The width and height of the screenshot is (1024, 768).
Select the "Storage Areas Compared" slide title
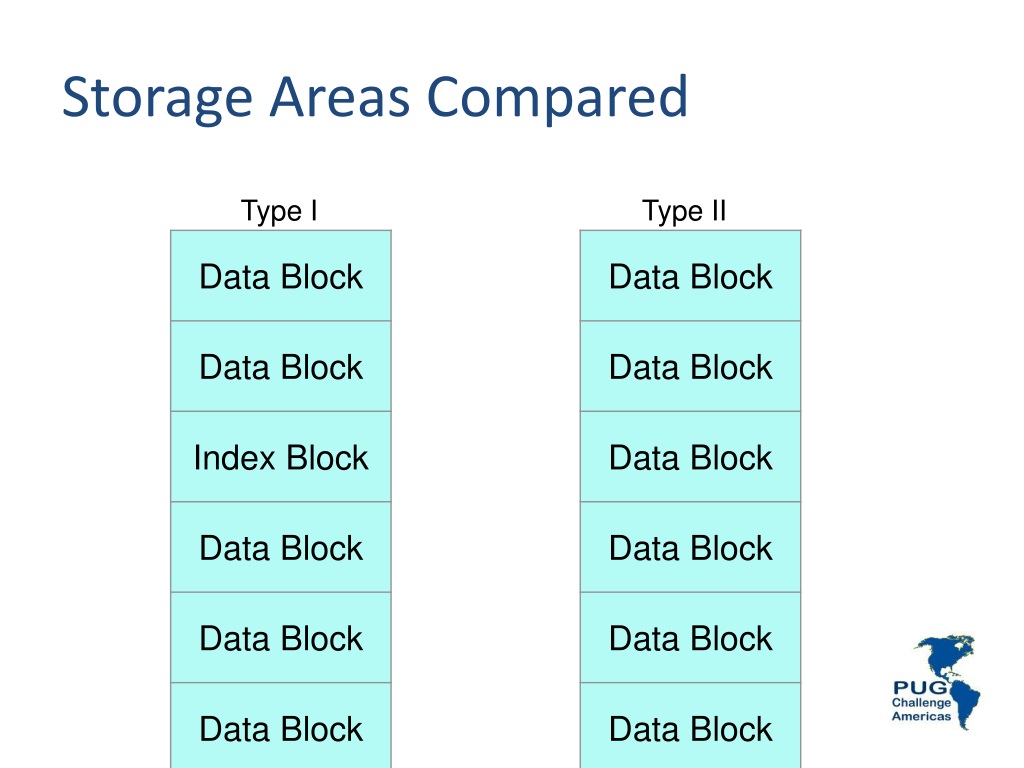point(375,97)
